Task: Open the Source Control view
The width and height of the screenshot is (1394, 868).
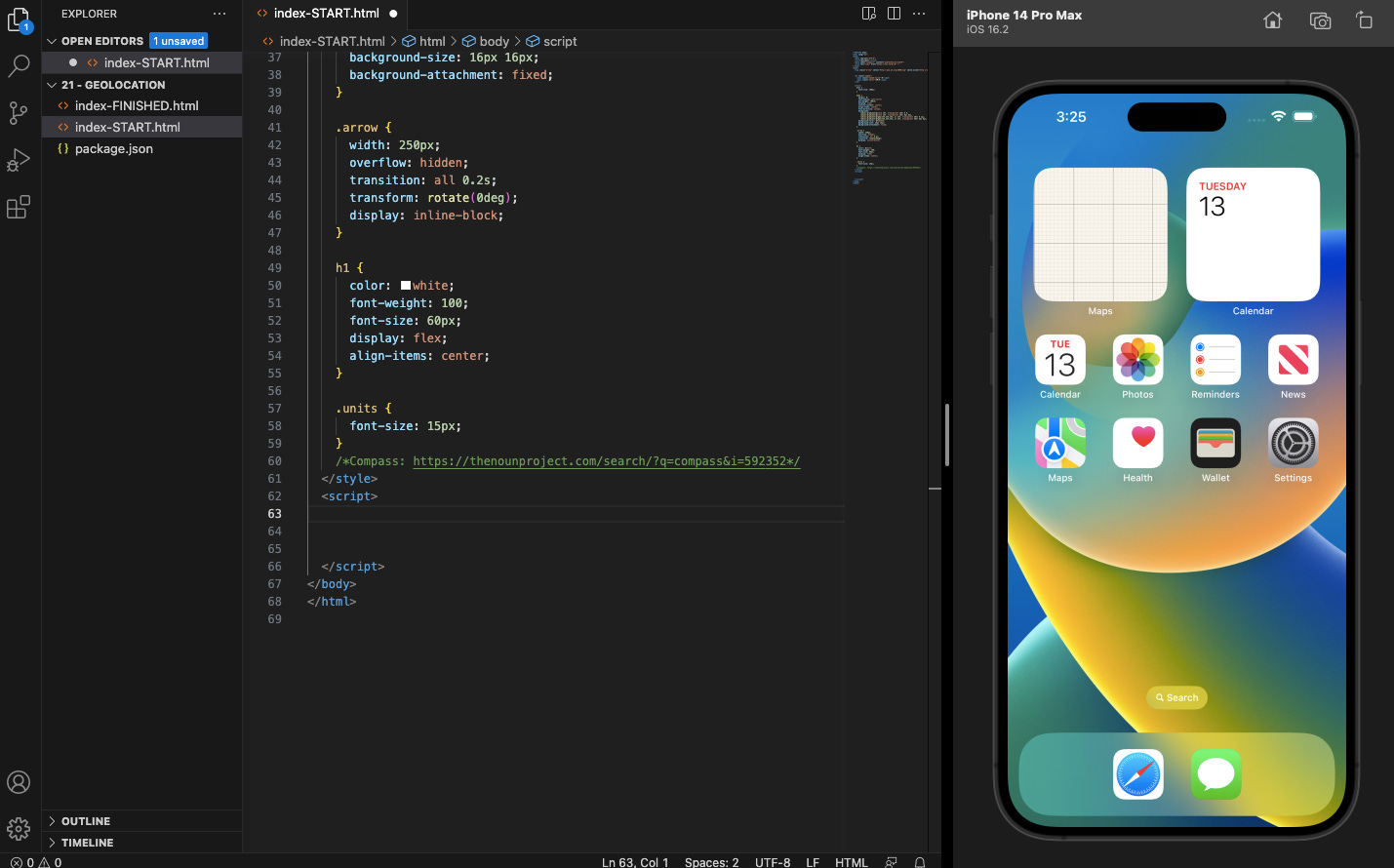Action: [x=20, y=113]
